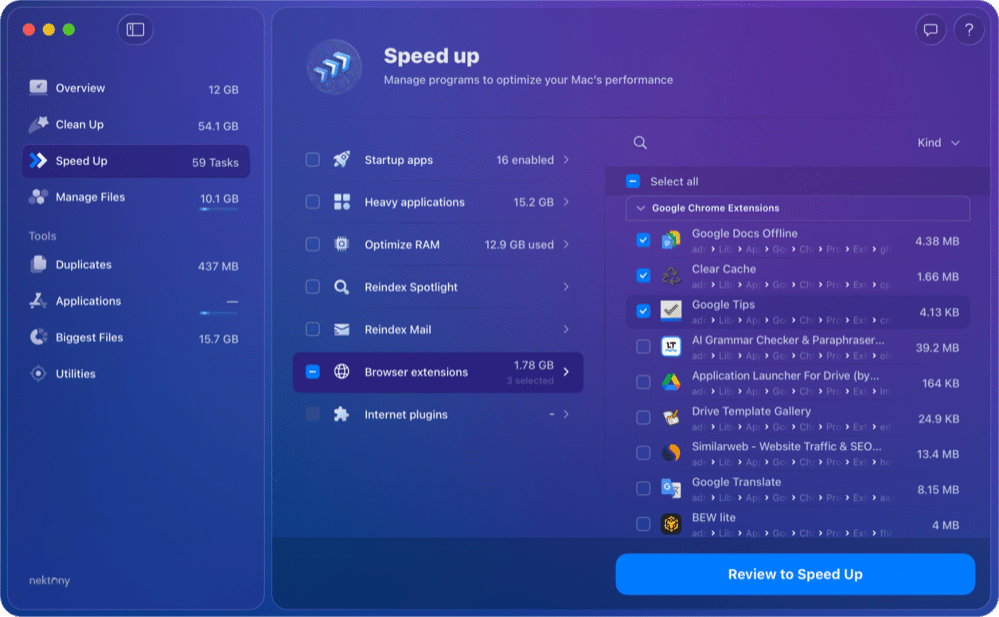Click the Google Translate extension icon
999x617 pixels.
pos(671,489)
